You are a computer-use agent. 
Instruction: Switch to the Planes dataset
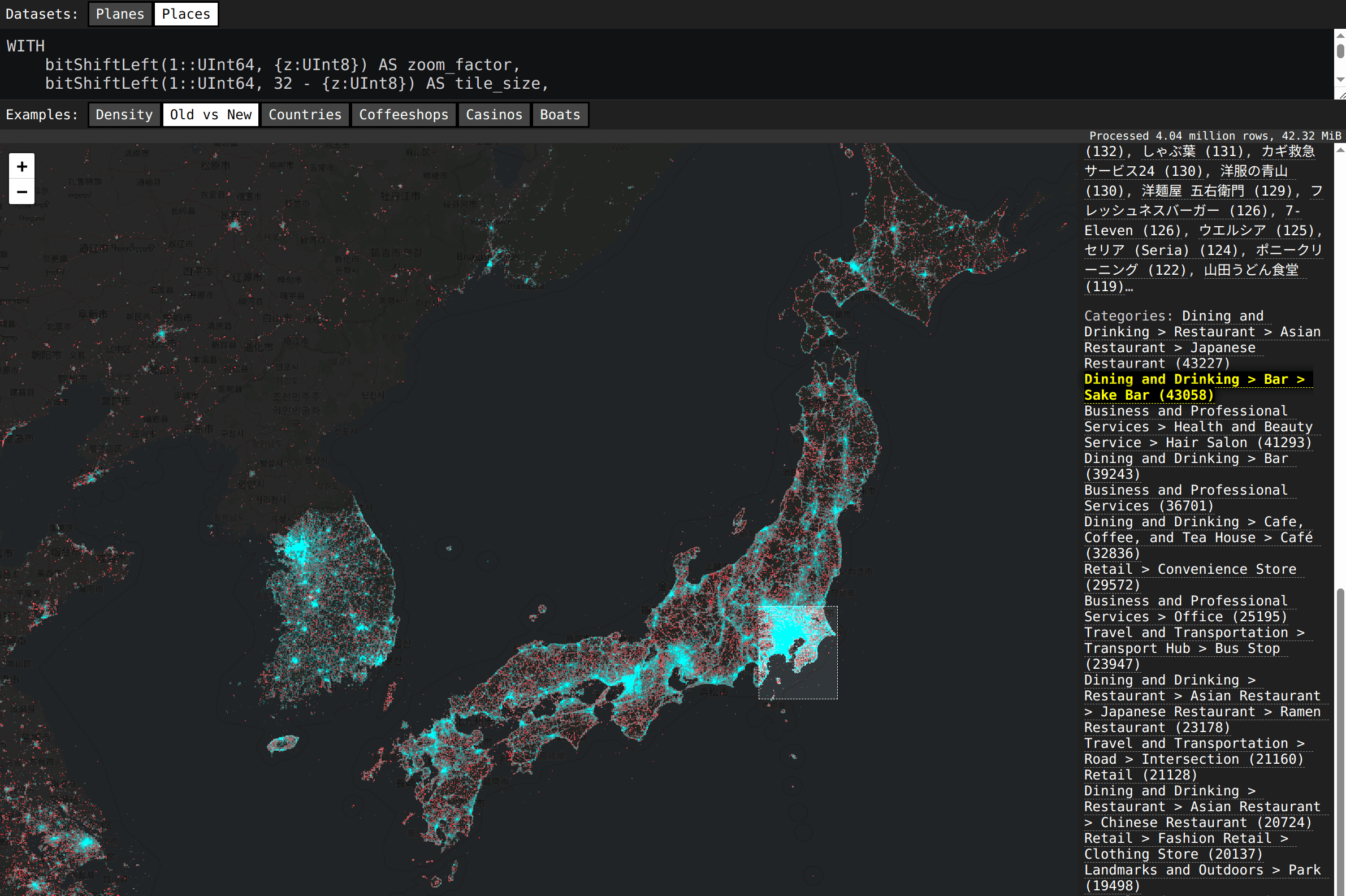(x=120, y=14)
